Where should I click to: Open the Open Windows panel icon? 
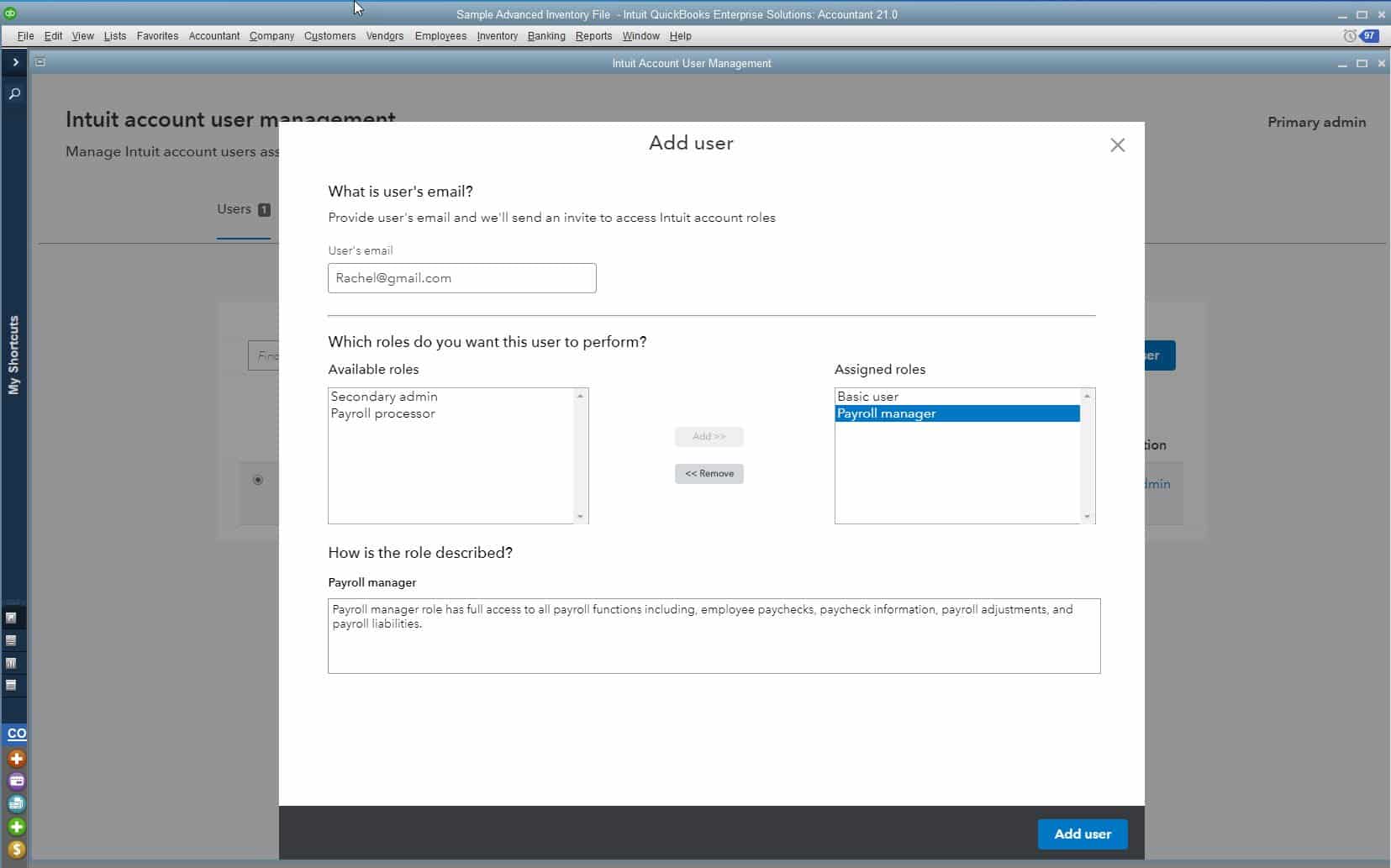11,685
